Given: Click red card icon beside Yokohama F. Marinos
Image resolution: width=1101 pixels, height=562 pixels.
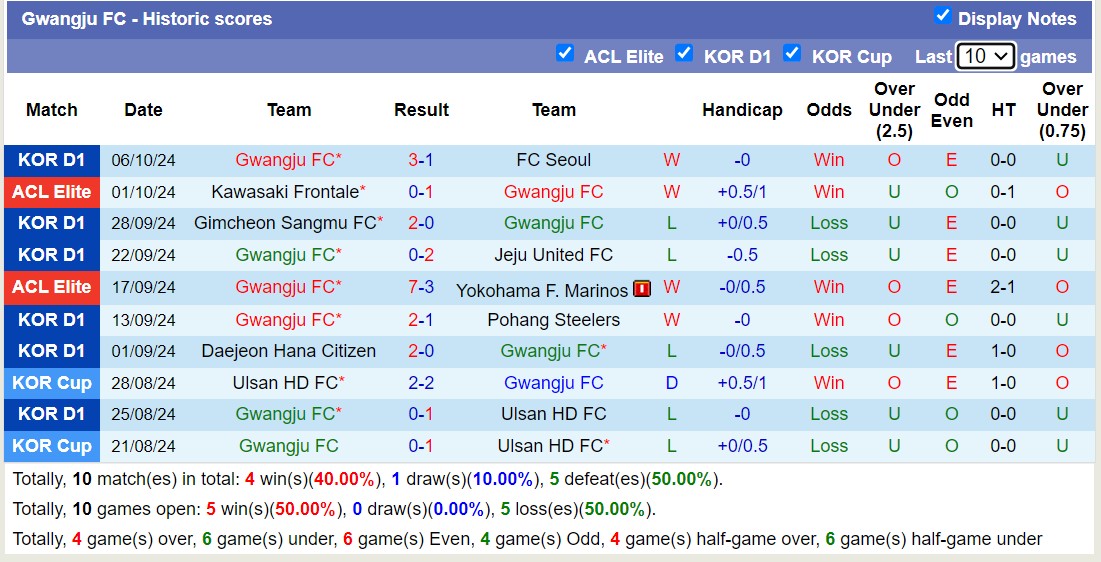Looking at the screenshot, I should coord(642,289).
